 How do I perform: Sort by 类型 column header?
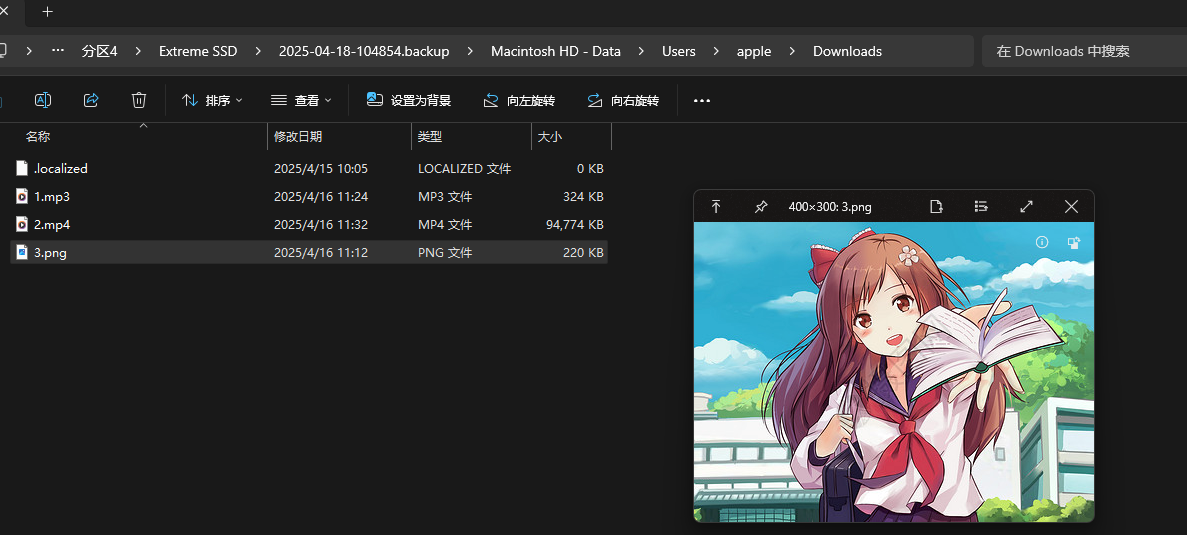coord(430,137)
